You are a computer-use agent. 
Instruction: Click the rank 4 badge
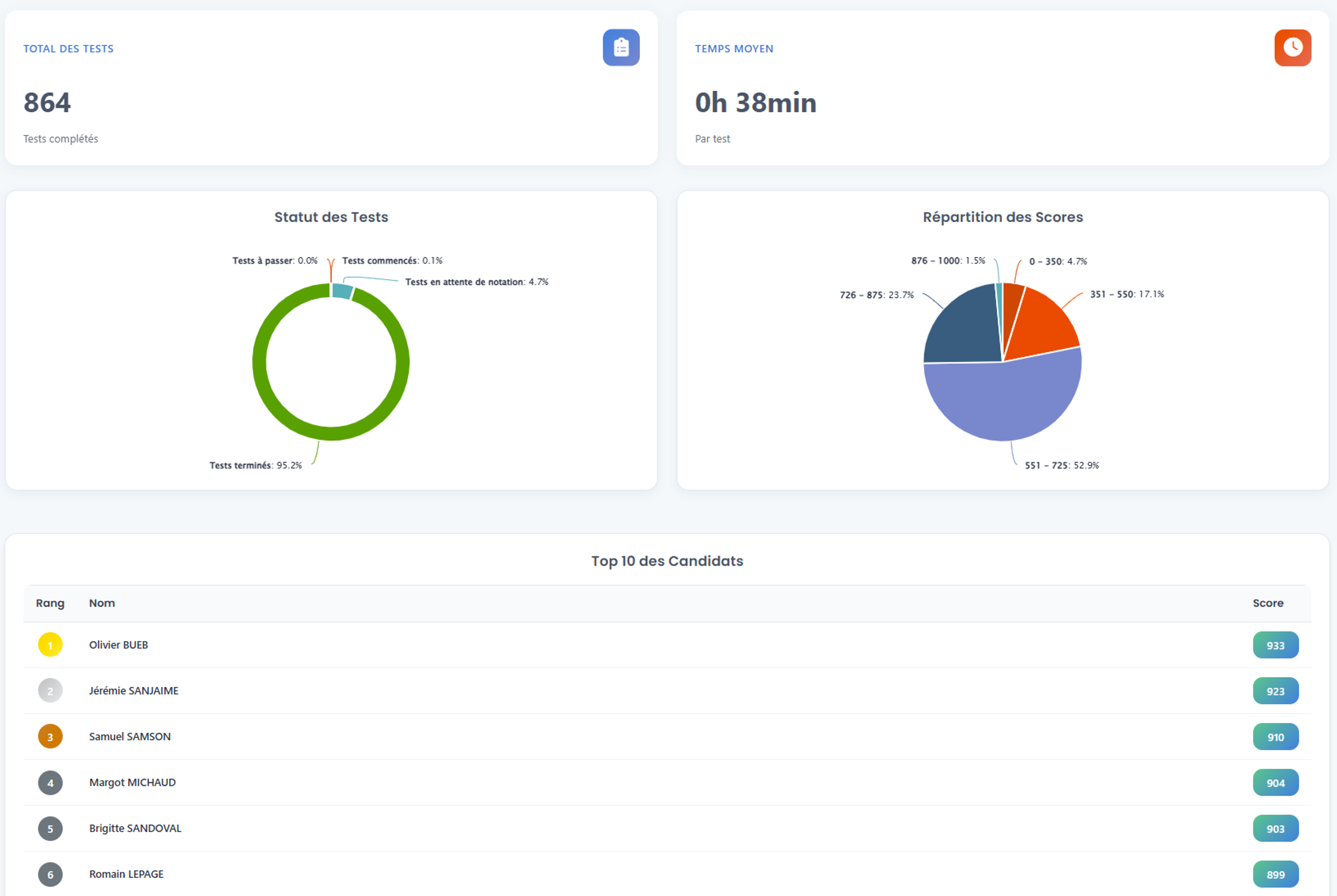tap(50, 782)
